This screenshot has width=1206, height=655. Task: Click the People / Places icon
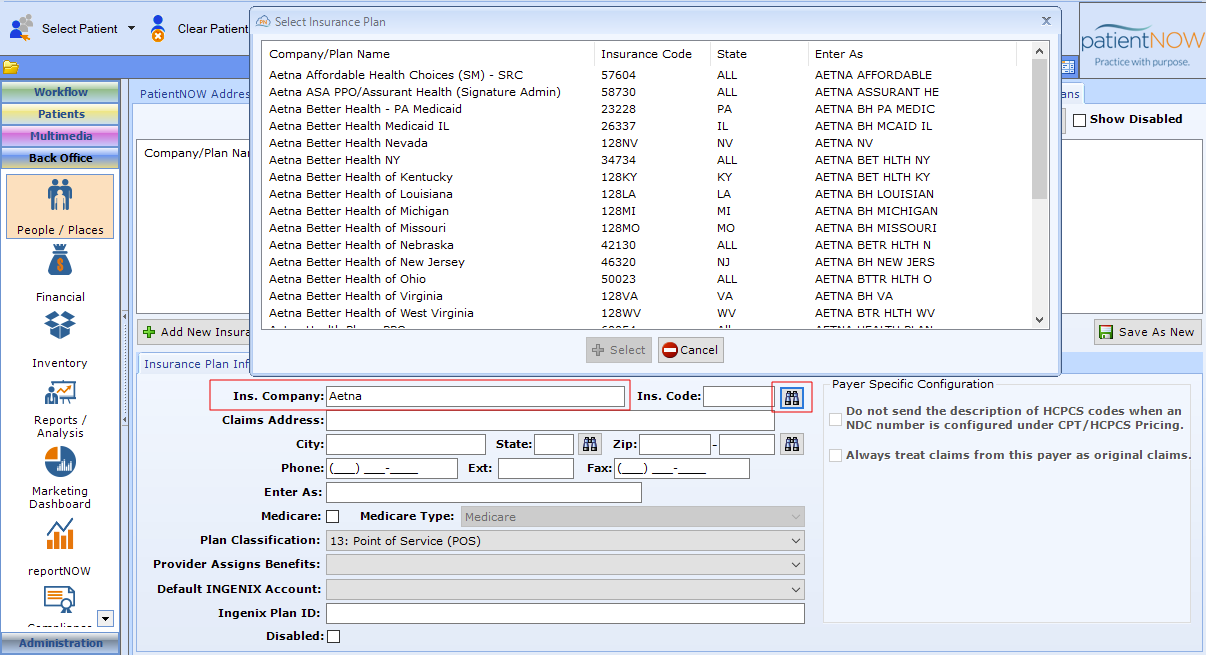point(60,196)
